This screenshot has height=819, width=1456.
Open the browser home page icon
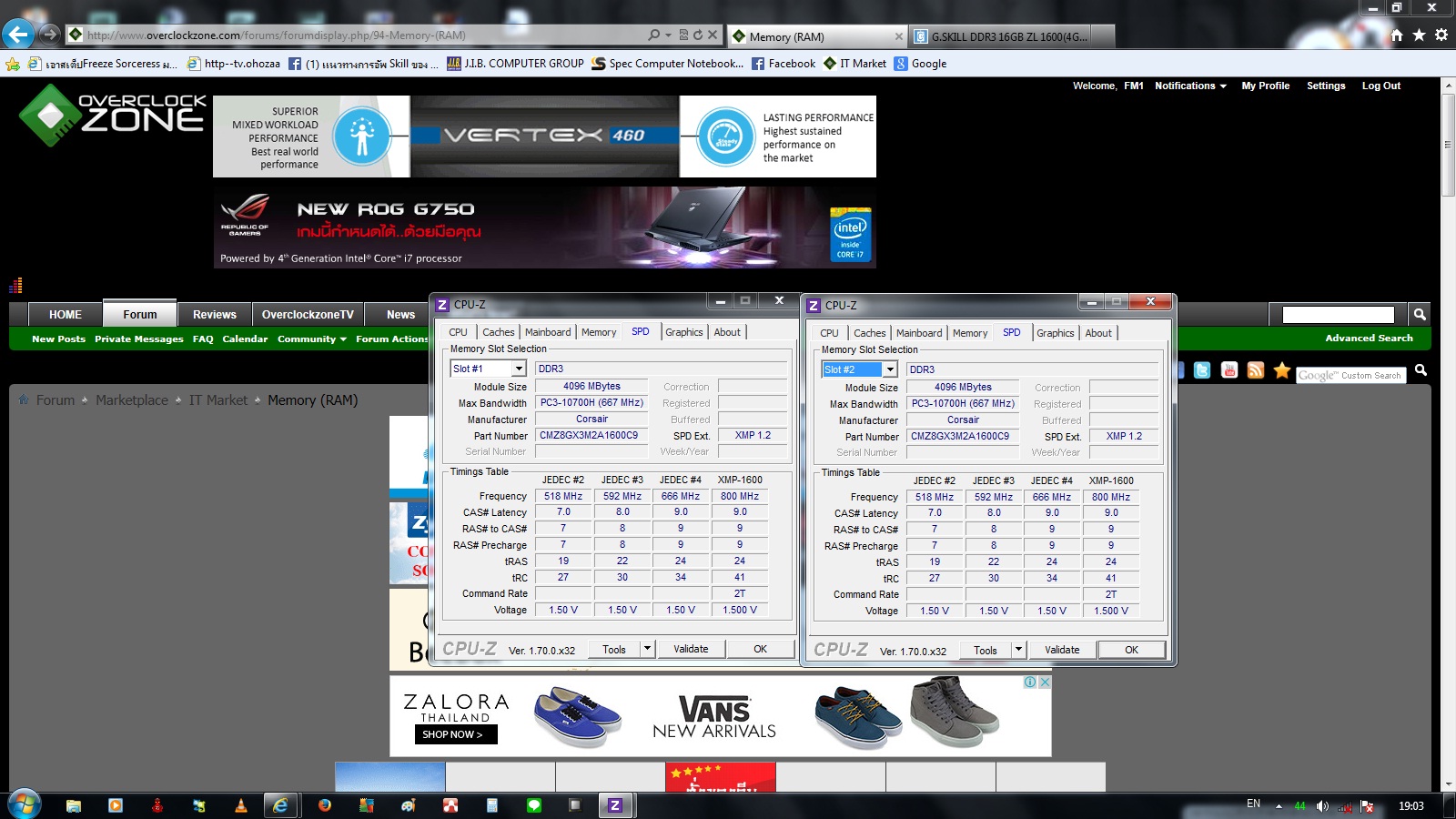(1397, 35)
